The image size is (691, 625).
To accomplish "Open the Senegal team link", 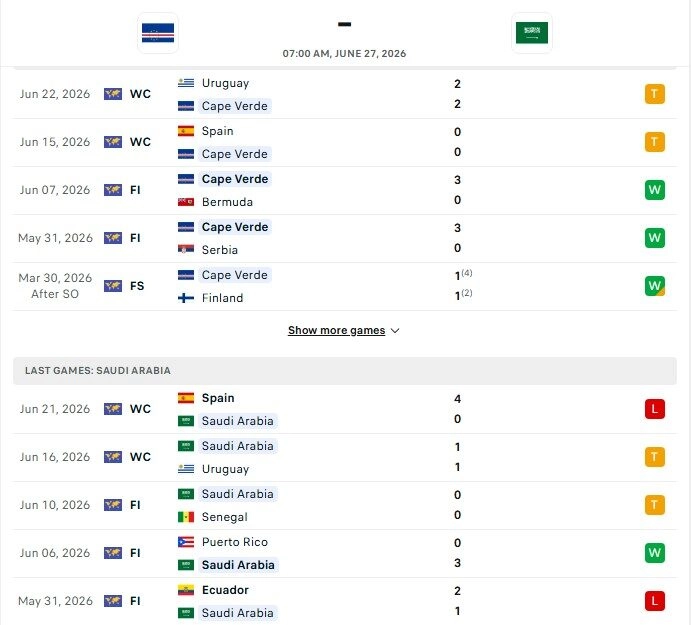I will point(224,517).
